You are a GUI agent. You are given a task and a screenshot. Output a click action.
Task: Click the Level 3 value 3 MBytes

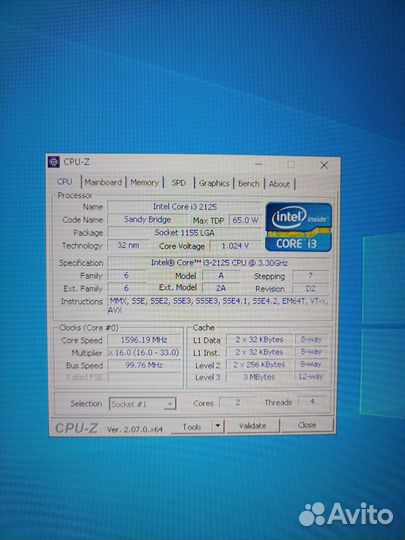tap(259, 377)
